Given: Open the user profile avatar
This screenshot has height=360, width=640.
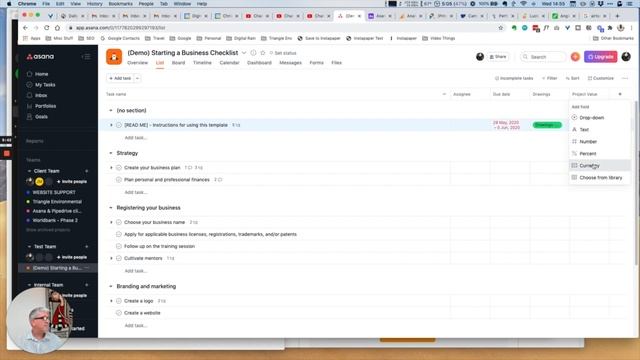Looking at the screenshot, I should pos(626,57).
